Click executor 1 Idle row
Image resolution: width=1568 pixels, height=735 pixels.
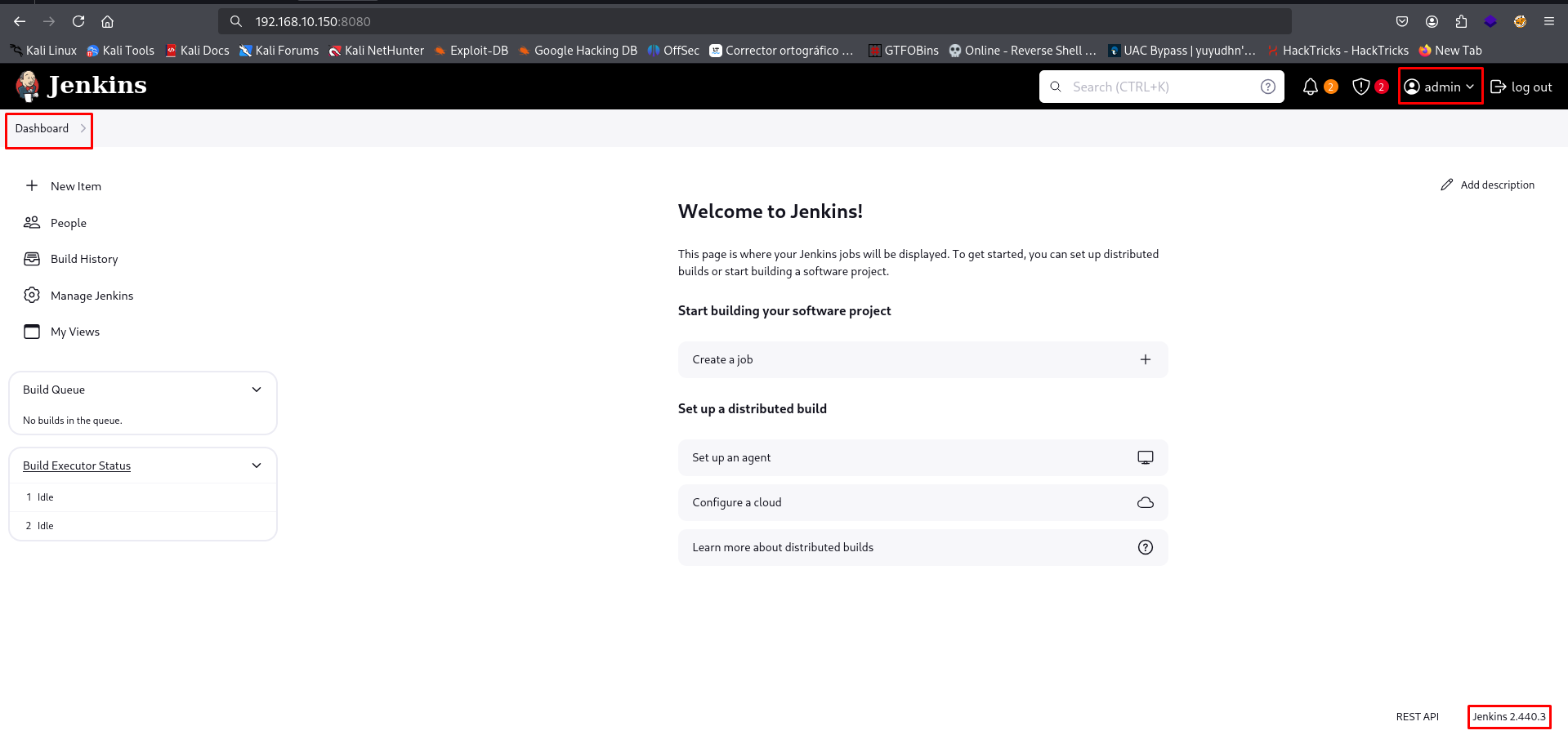pos(143,497)
